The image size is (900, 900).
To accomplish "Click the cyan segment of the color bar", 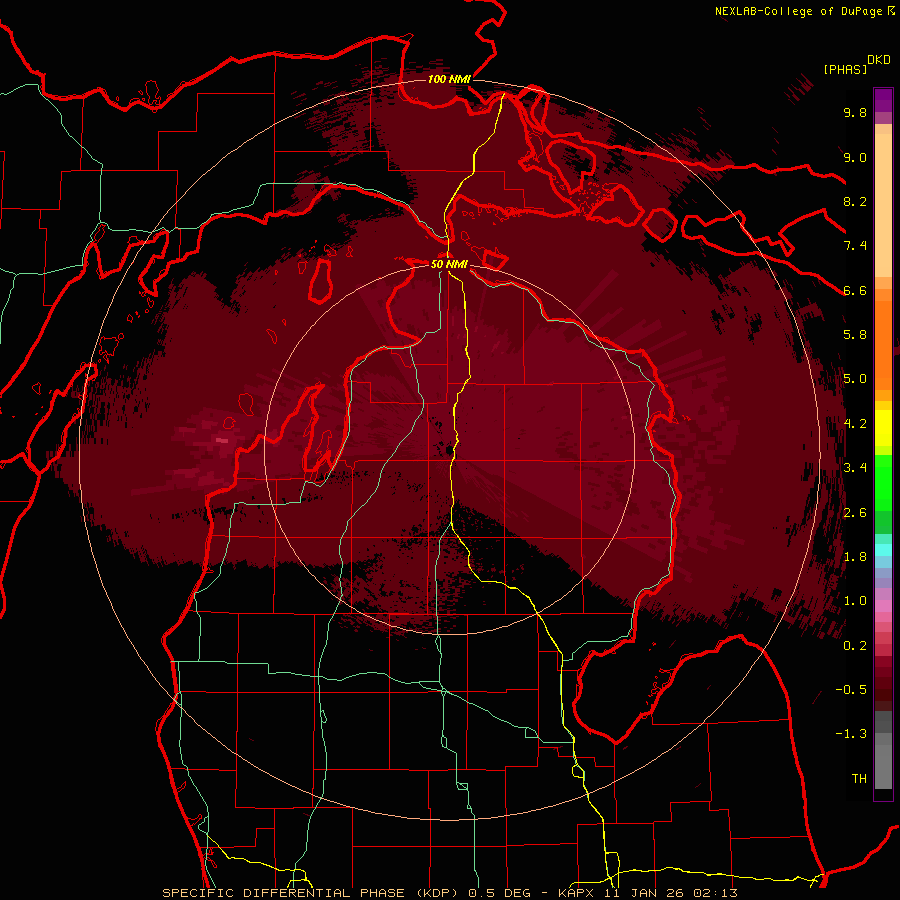I will (x=883, y=550).
